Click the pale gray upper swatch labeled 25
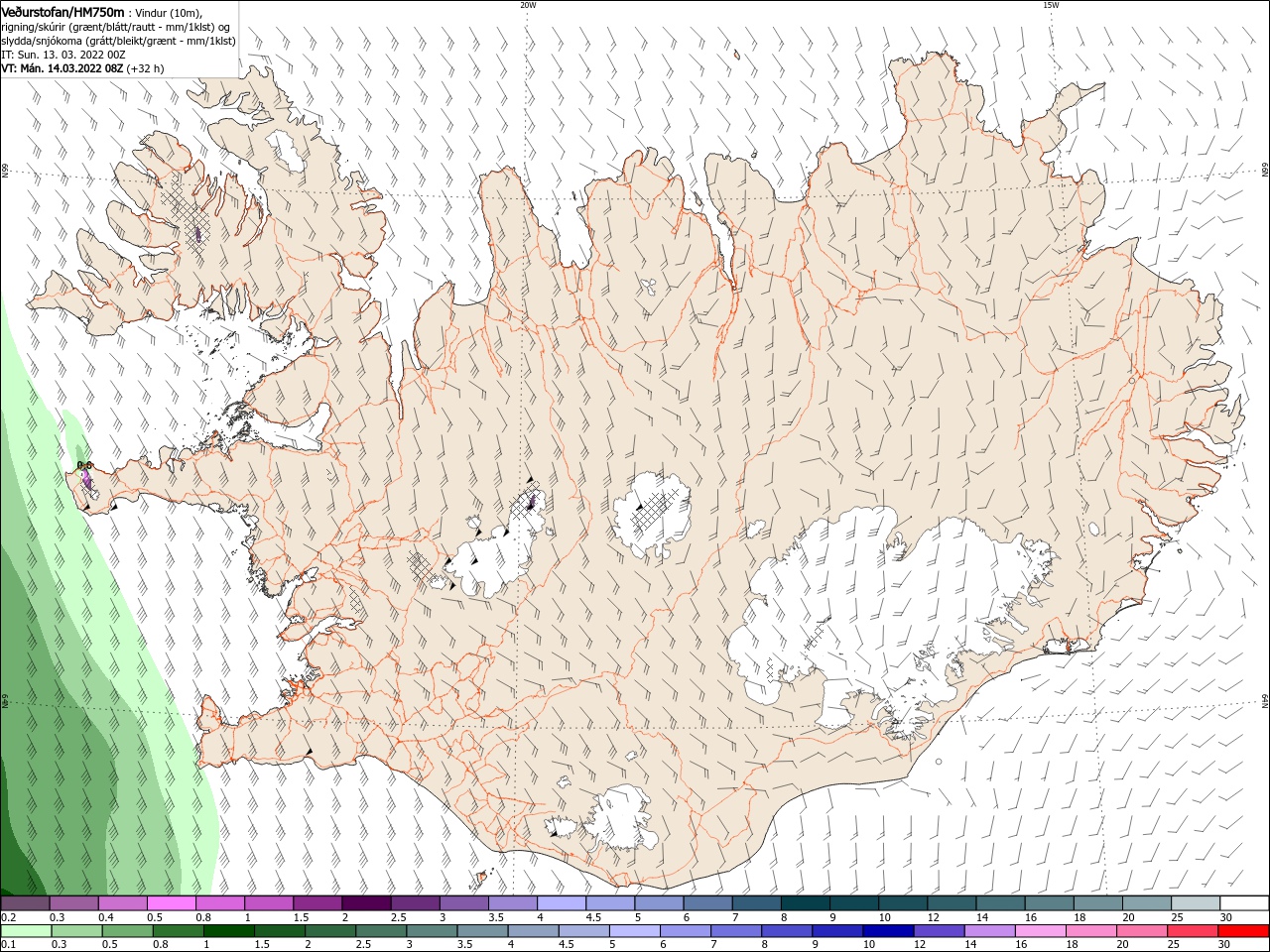This screenshot has width=1270, height=952. point(1195,903)
